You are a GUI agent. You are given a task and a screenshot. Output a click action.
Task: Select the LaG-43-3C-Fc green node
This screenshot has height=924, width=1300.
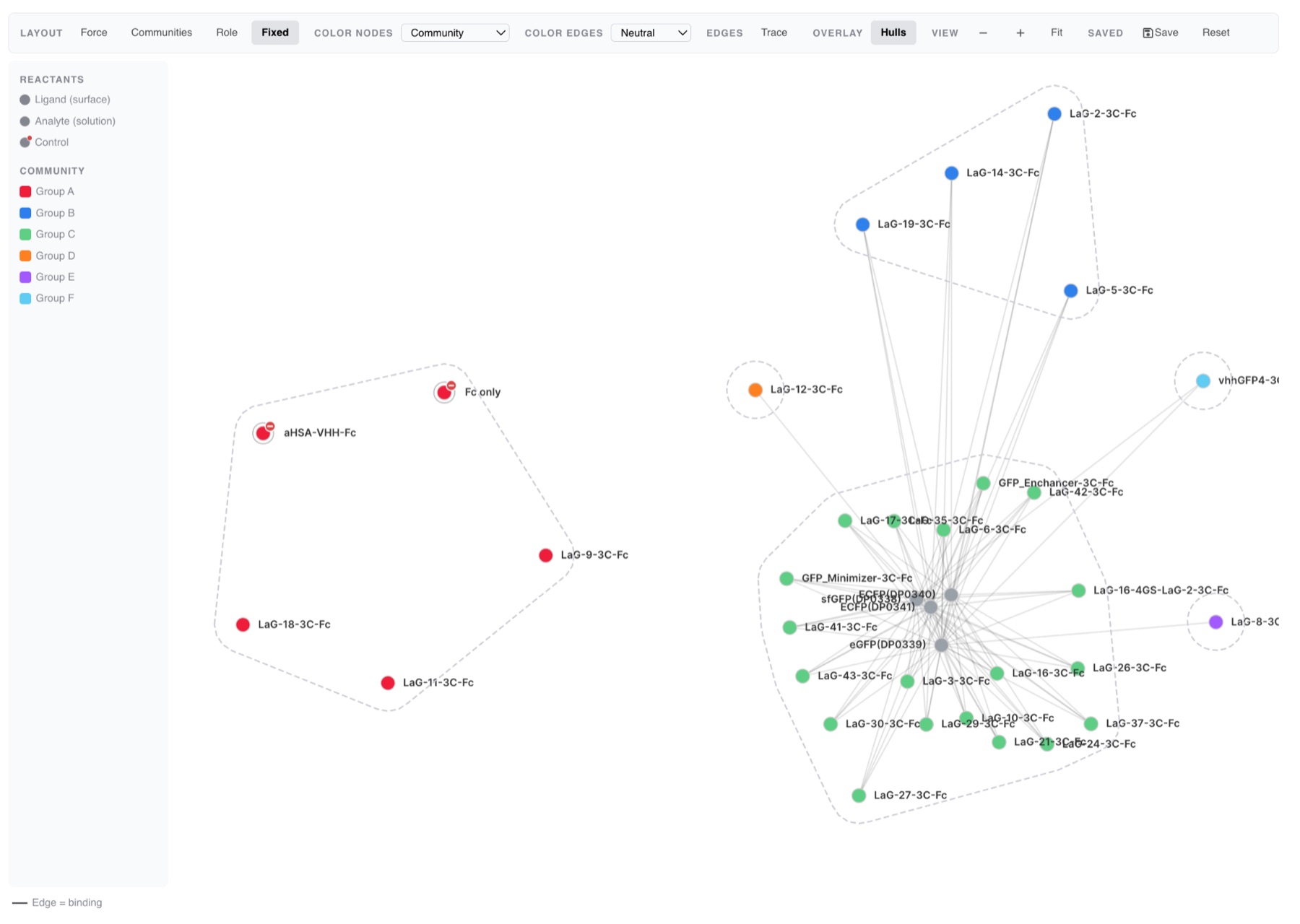click(x=802, y=676)
